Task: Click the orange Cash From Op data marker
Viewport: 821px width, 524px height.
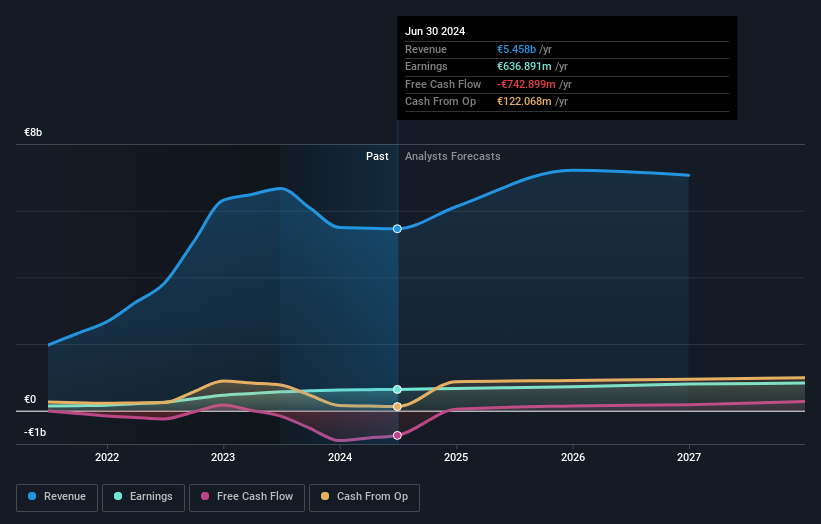Action: click(x=397, y=407)
